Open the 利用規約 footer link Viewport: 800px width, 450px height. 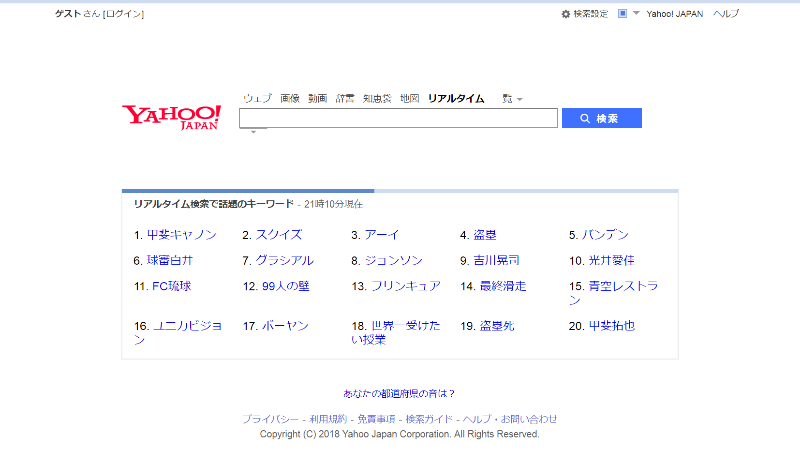tap(328, 419)
